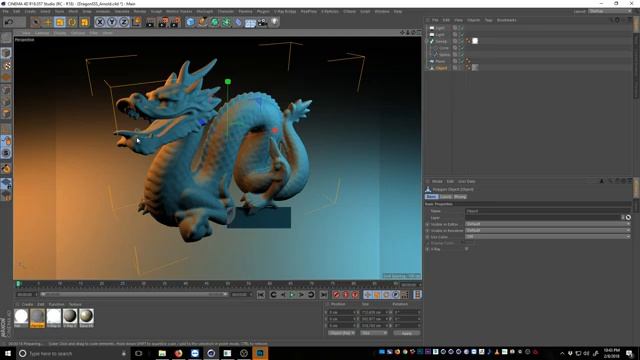Open the Use Color dropdown
This screenshot has height=360, width=640.
pyautogui.click(x=548, y=237)
